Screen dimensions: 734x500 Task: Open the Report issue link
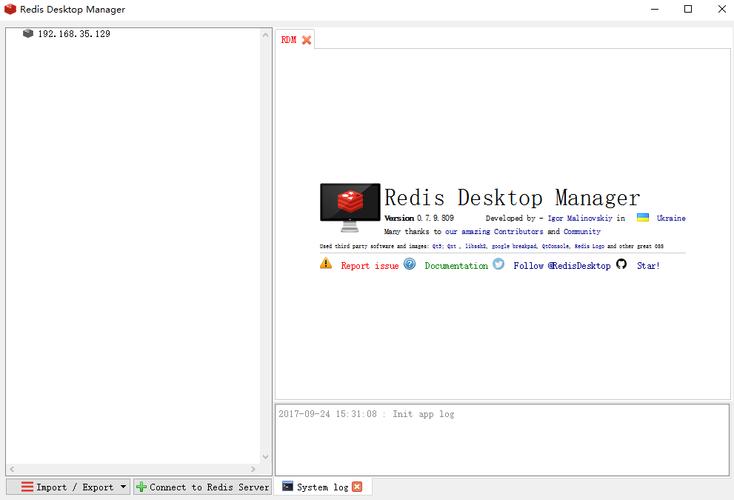point(369,265)
